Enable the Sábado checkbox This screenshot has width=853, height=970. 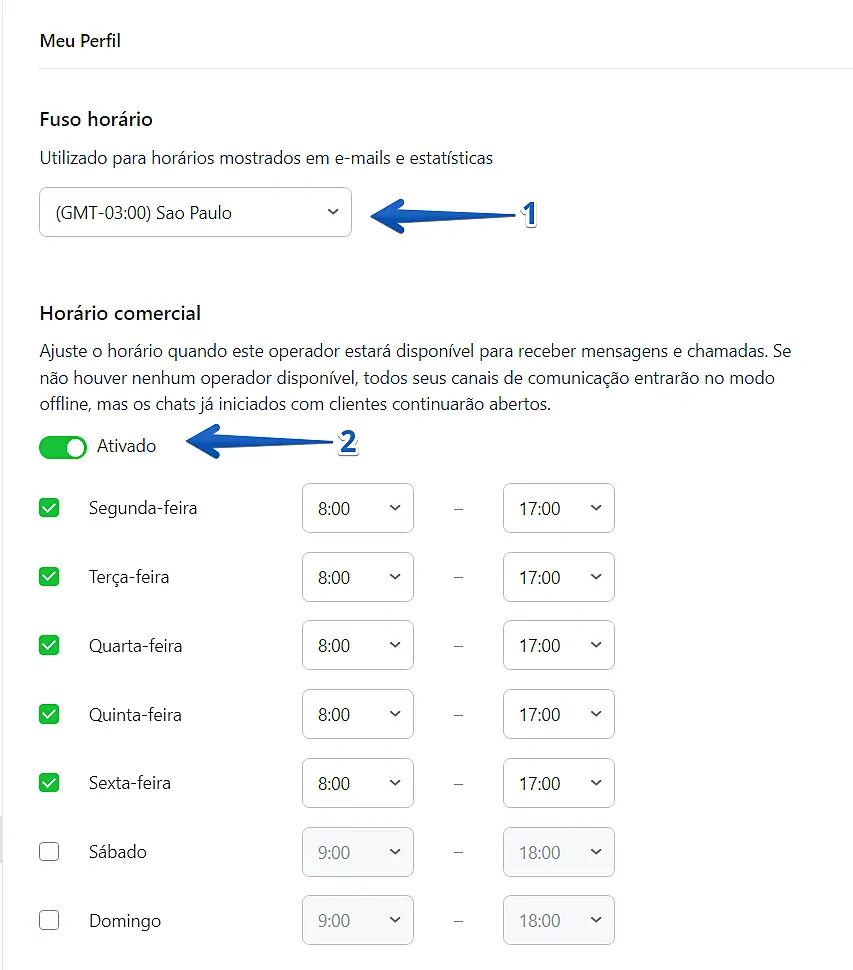pos(49,852)
